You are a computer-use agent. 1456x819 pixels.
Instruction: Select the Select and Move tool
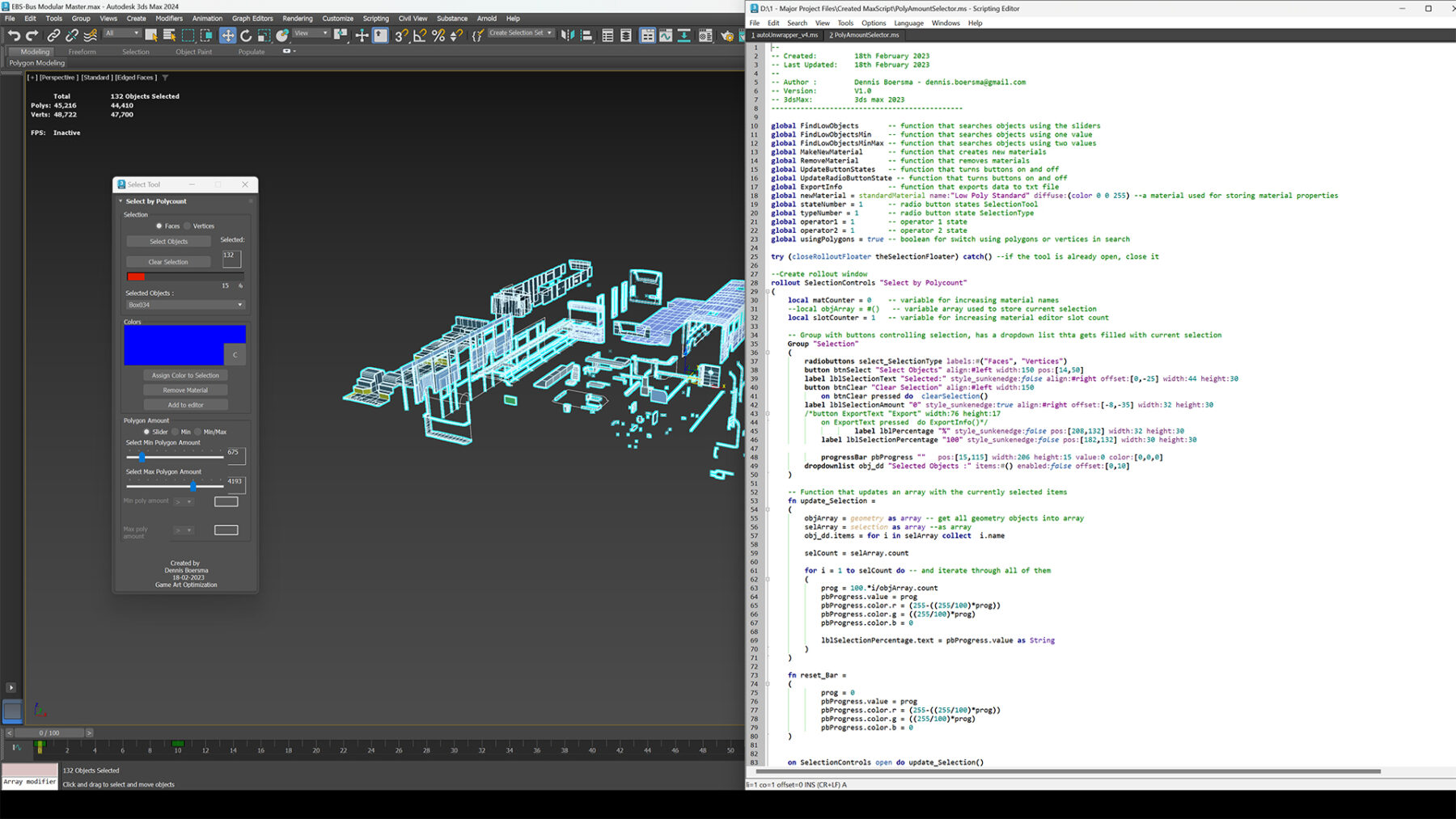coord(228,36)
